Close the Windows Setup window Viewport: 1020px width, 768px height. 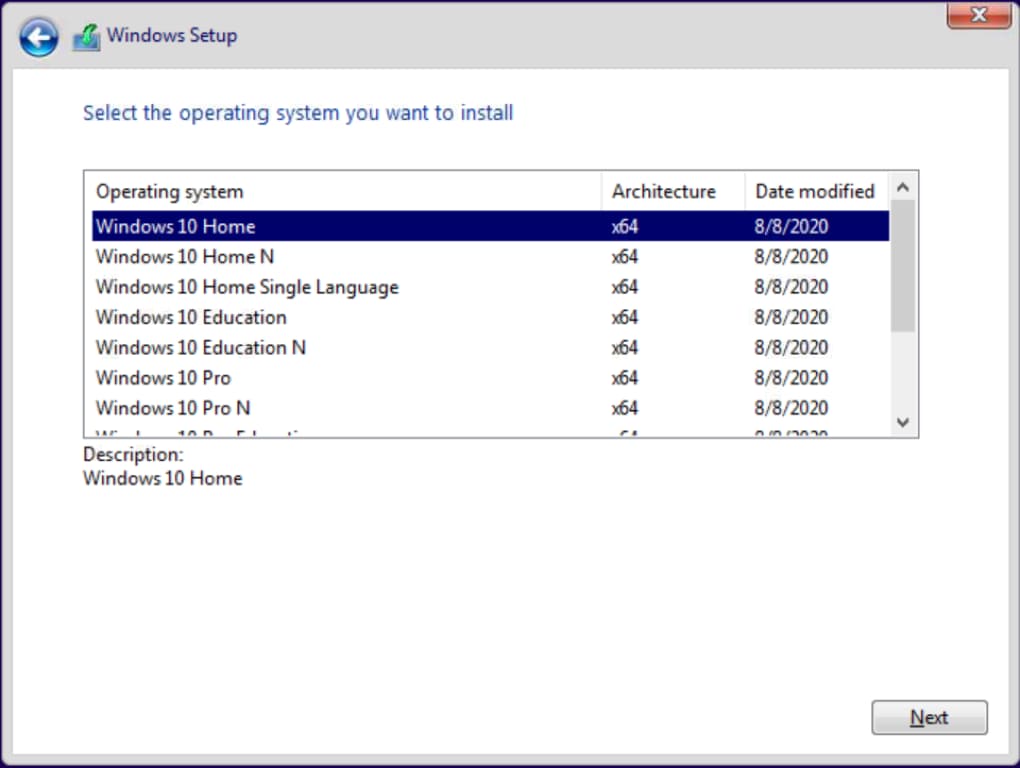tap(978, 15)
